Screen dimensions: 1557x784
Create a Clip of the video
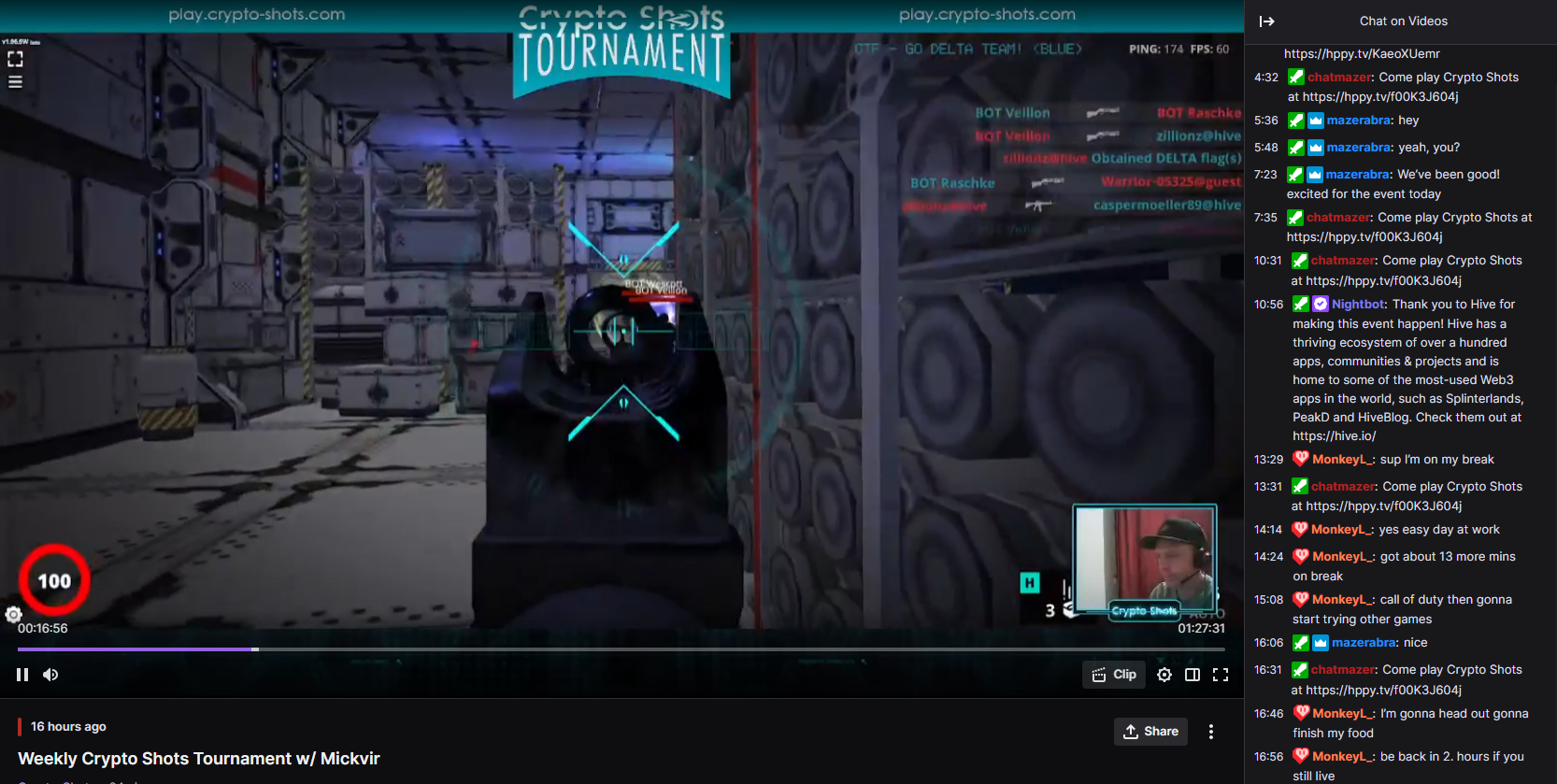[1114, 675]
